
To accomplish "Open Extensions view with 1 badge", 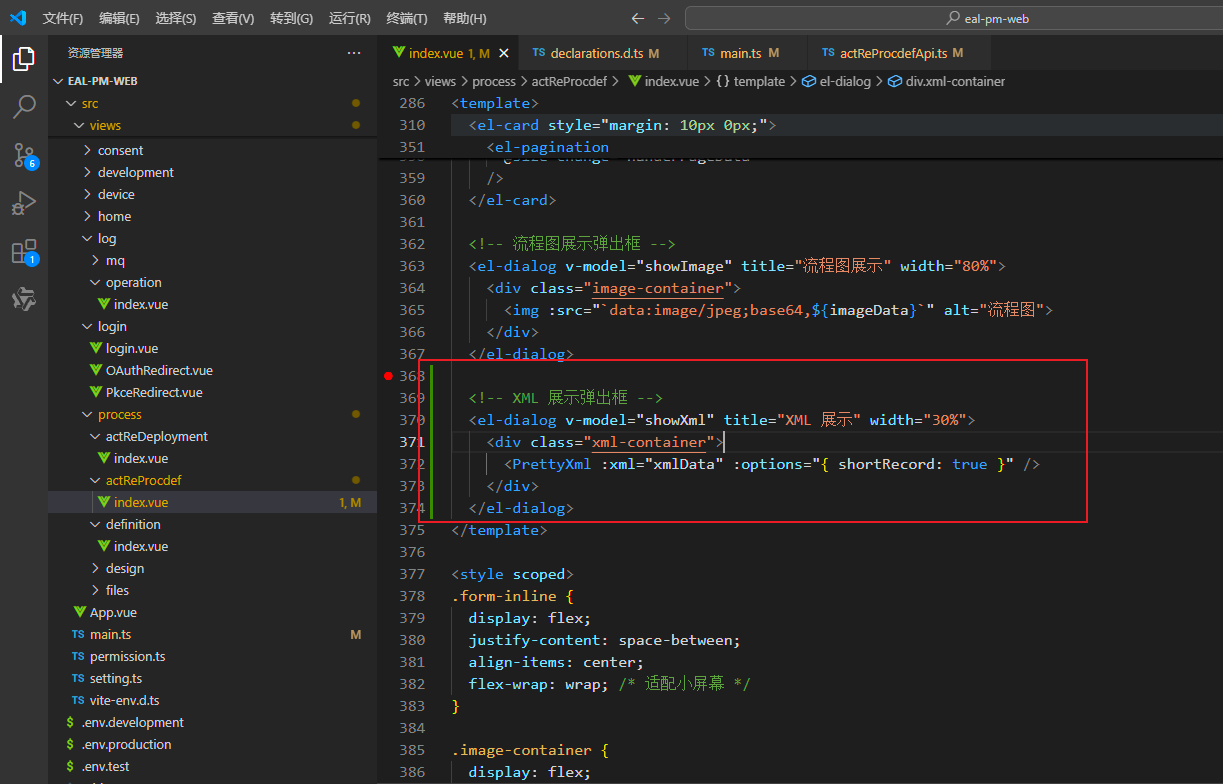I will pos(24,251).
